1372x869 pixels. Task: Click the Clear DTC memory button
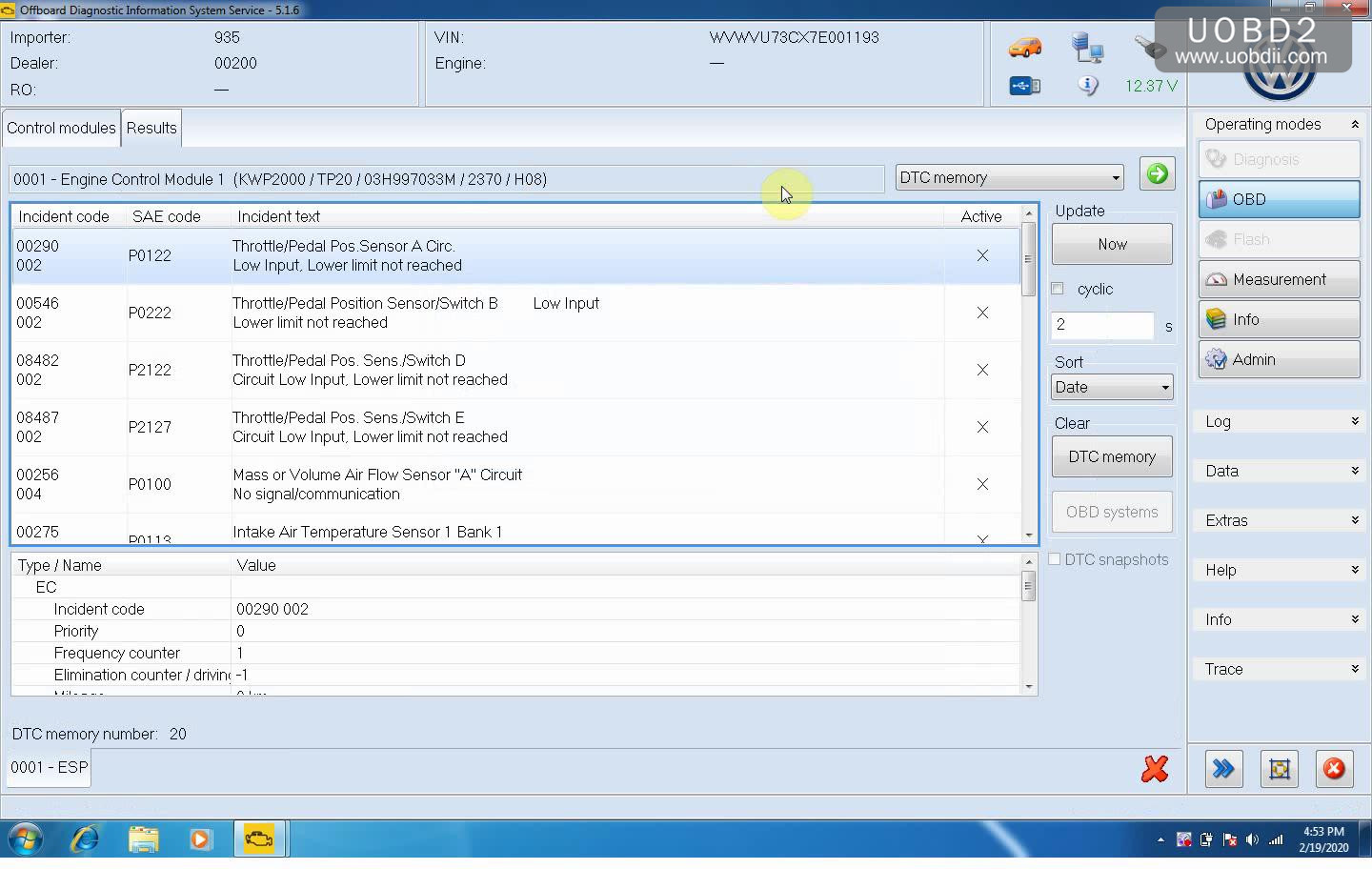pyautogui.click(x=1112, y=456)
